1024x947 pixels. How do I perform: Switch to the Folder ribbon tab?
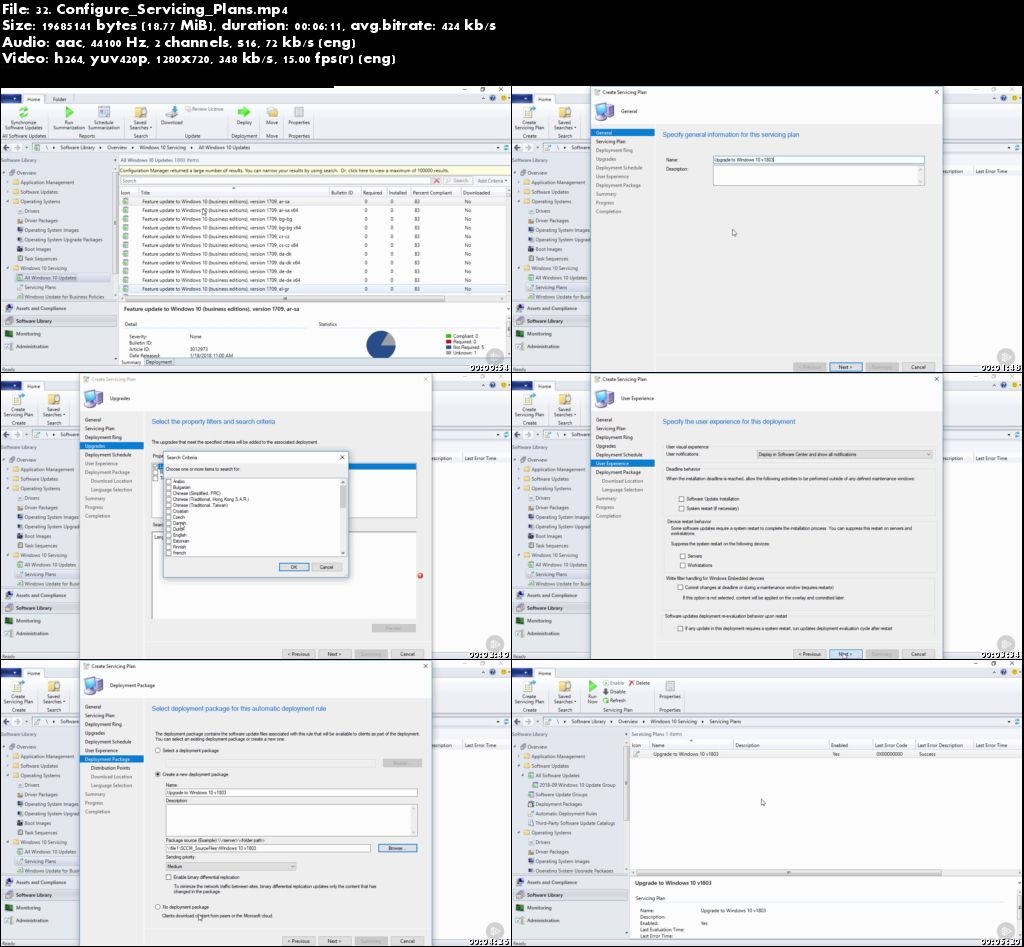click(59, 99)
